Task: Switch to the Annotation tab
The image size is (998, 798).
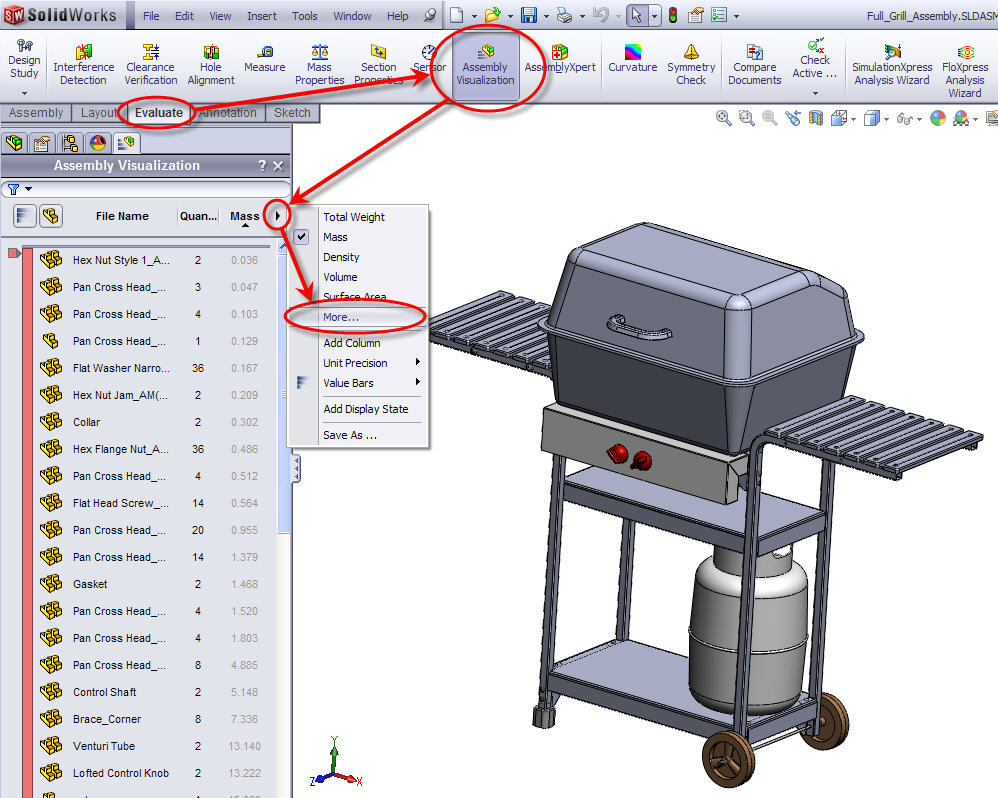Action: (227, 113)
